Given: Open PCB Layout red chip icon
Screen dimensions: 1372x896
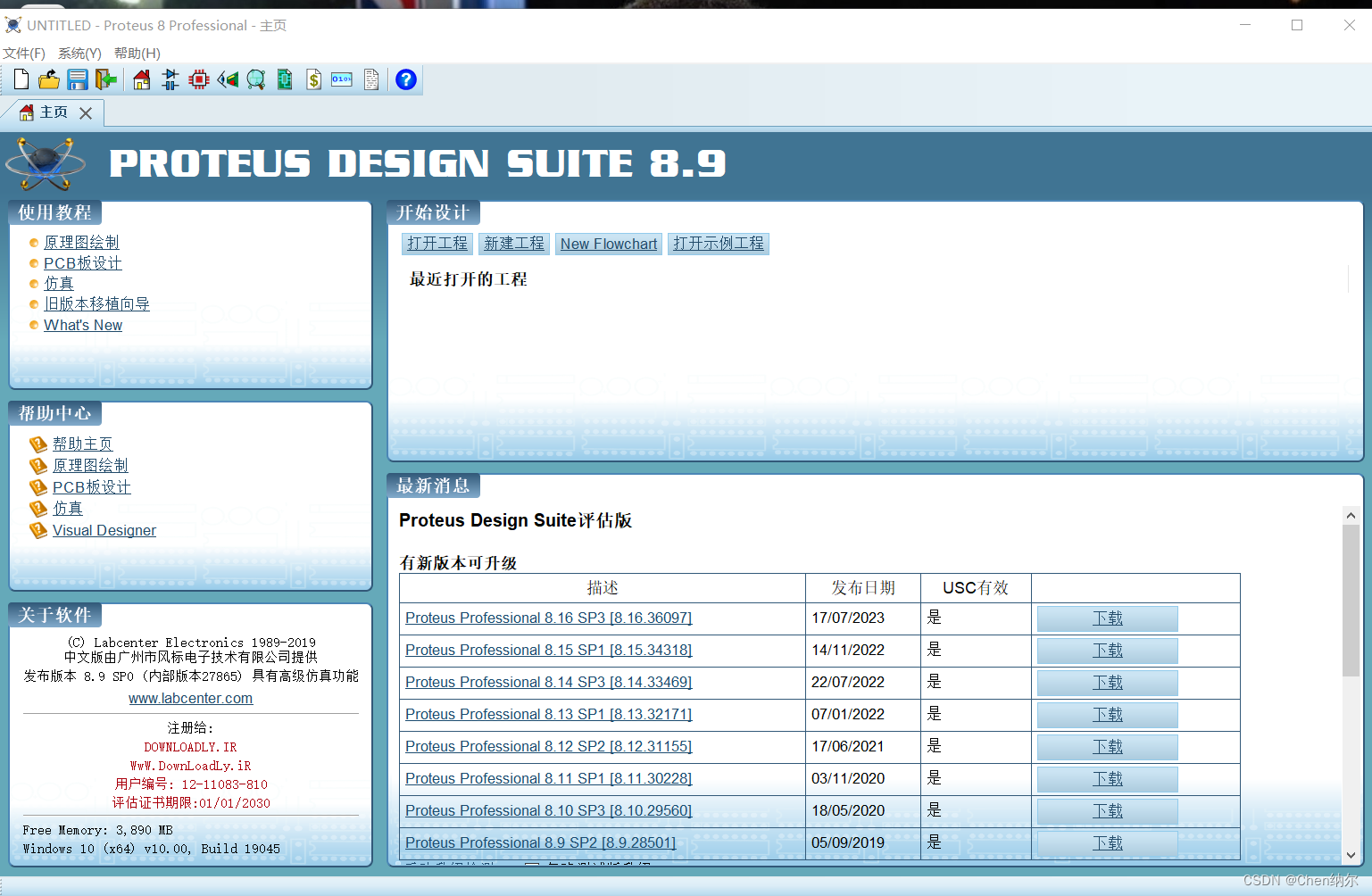Looking at the screenshot, I should 199,79.
